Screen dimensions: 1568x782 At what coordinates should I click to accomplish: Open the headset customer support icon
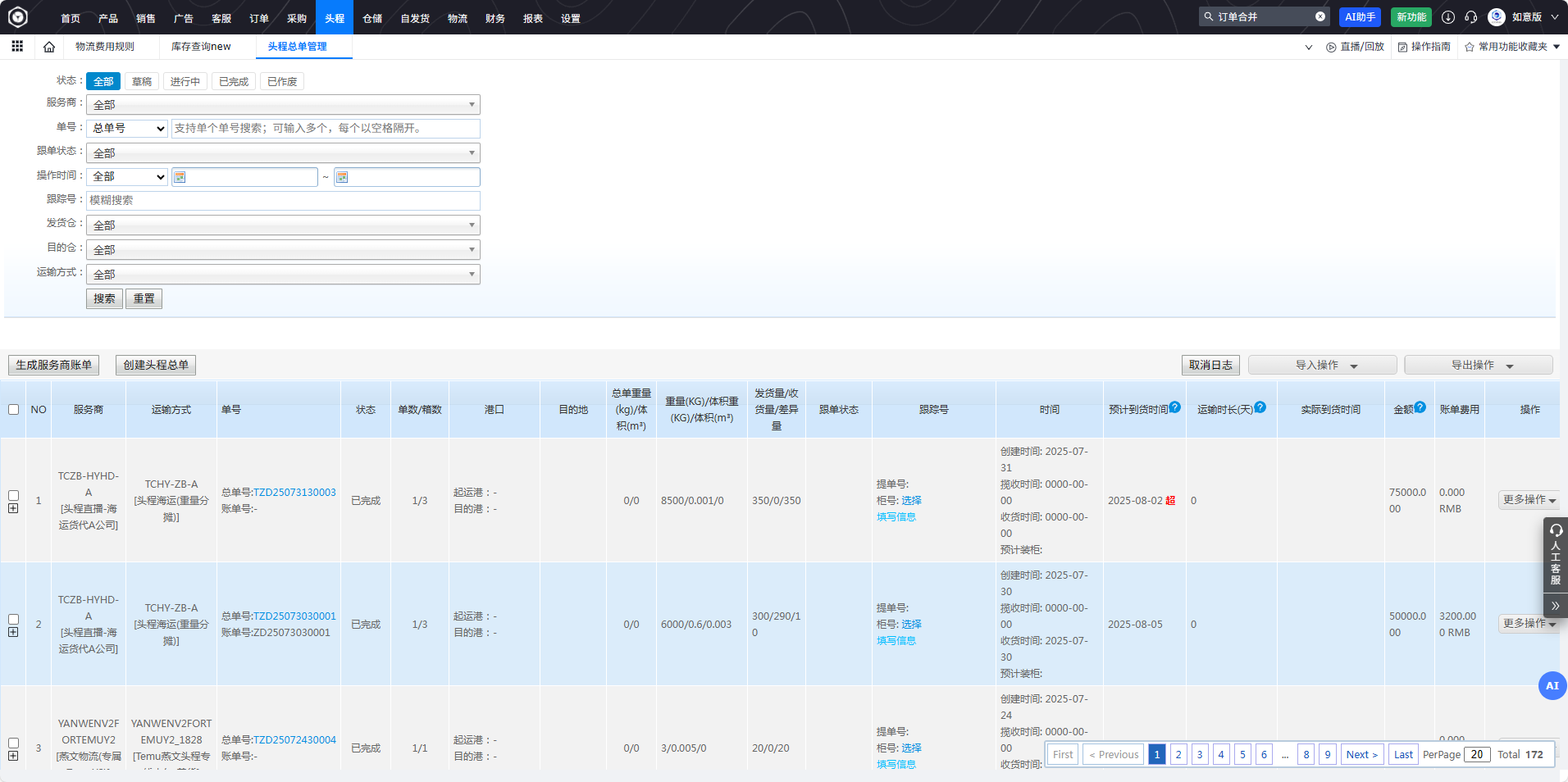pos(1471,17)
